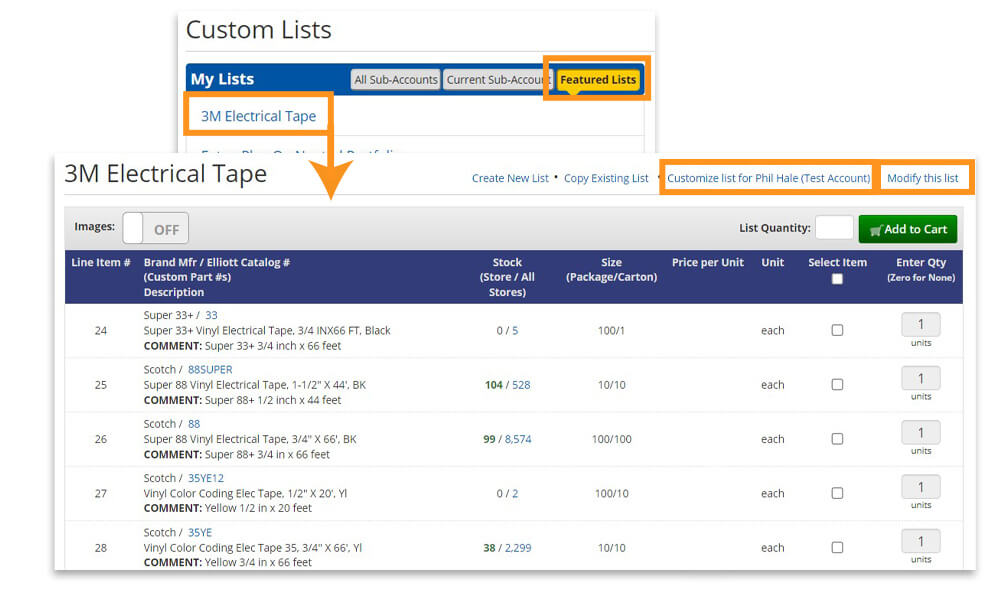Click the Add to Cart button

click(x=908, y=229)
